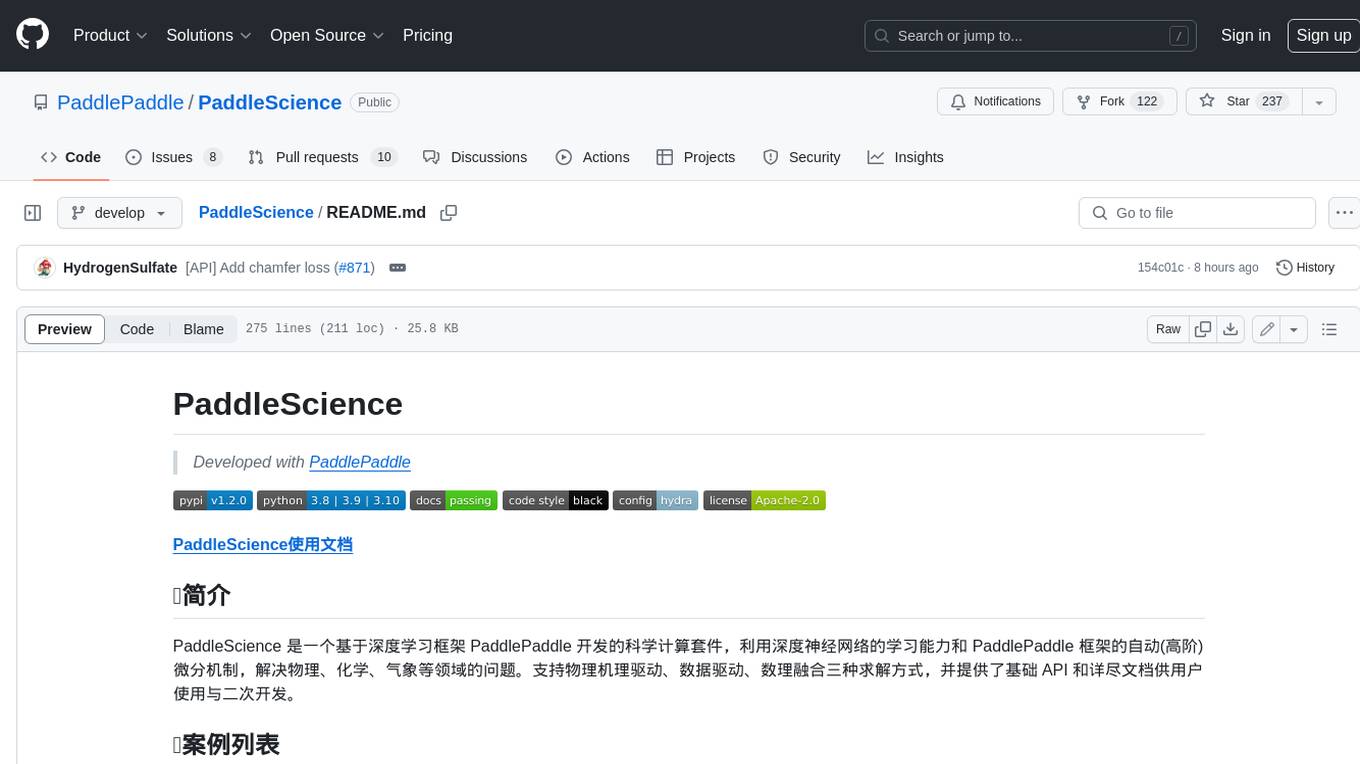The width and height of the screenshot is (1360, 764).
Task: Click the pypi v1.2.0 badge
Action: point(213,500)
